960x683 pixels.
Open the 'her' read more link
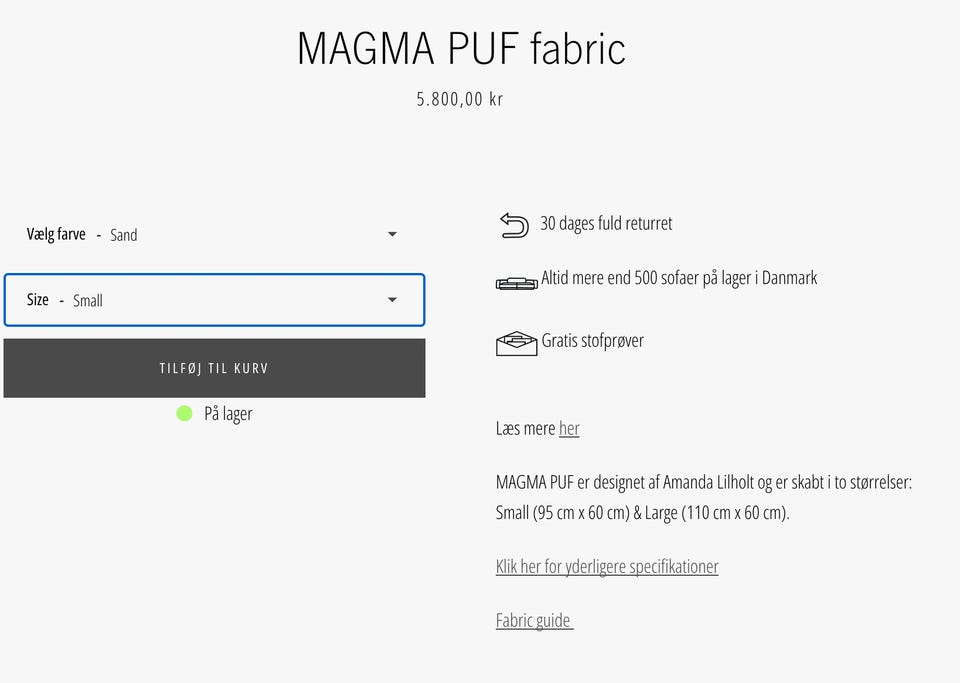(x=569, y=429)
